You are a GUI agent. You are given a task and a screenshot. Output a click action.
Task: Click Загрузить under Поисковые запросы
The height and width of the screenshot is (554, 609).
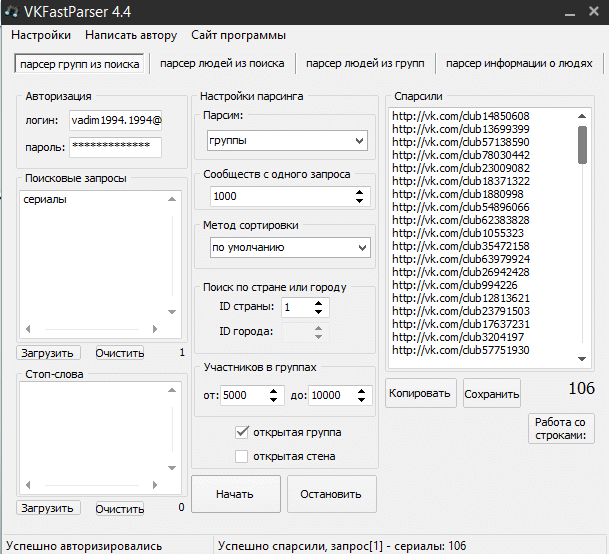click(x=48, y=353)
